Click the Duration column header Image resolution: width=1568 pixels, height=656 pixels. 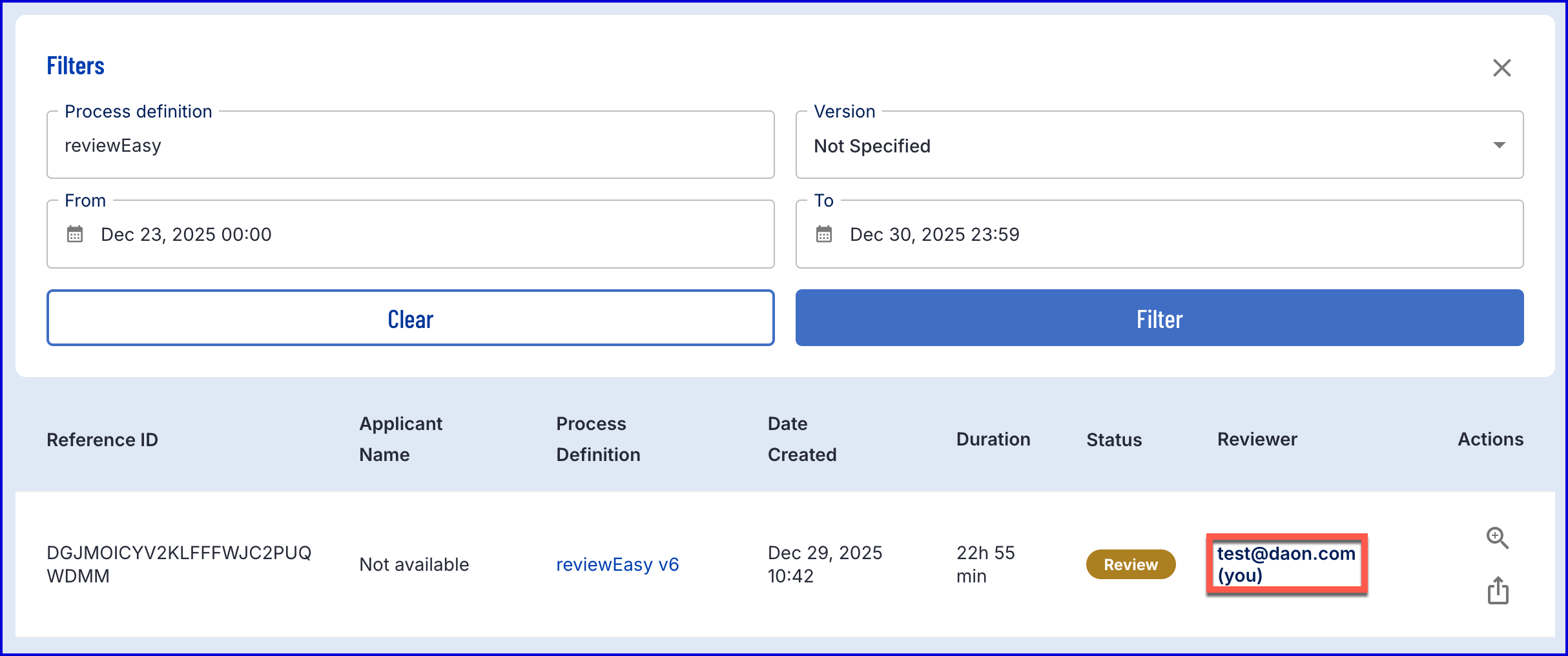[993, 440]
